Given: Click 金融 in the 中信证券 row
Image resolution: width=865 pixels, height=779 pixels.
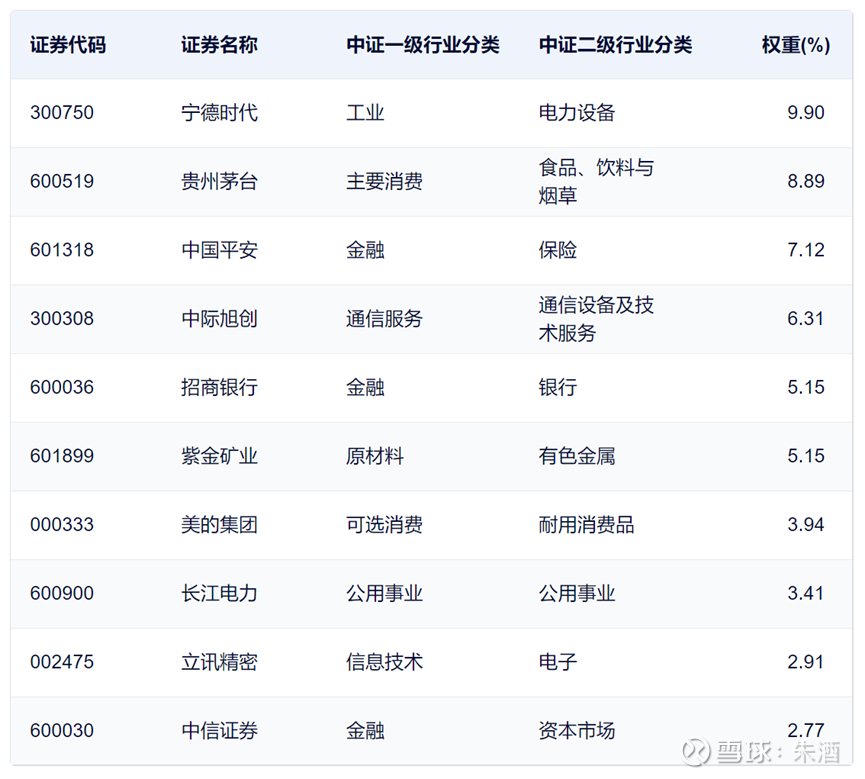Looking at the screenshot, I should pos(365,730).
